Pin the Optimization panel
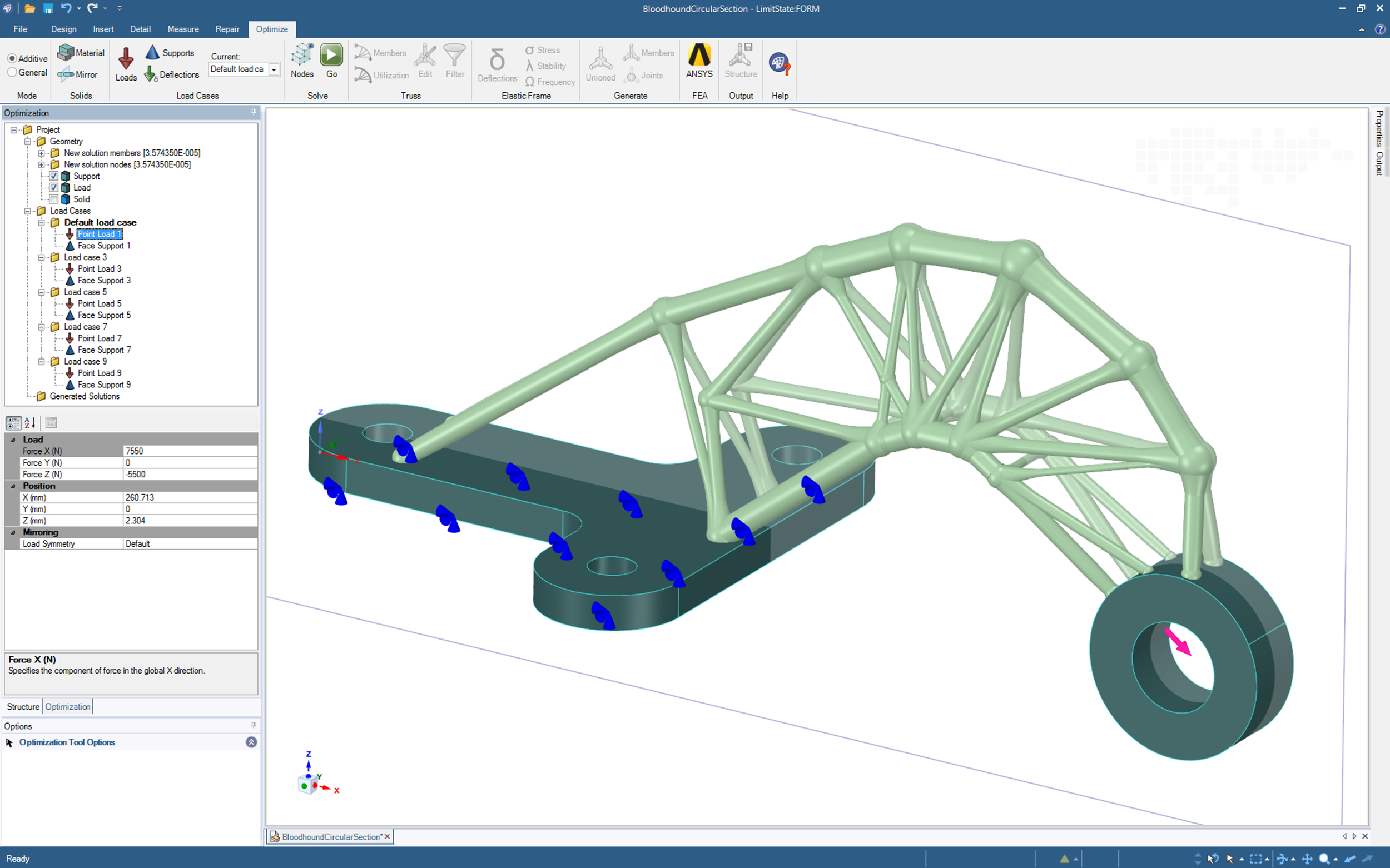 pos(254,112)
